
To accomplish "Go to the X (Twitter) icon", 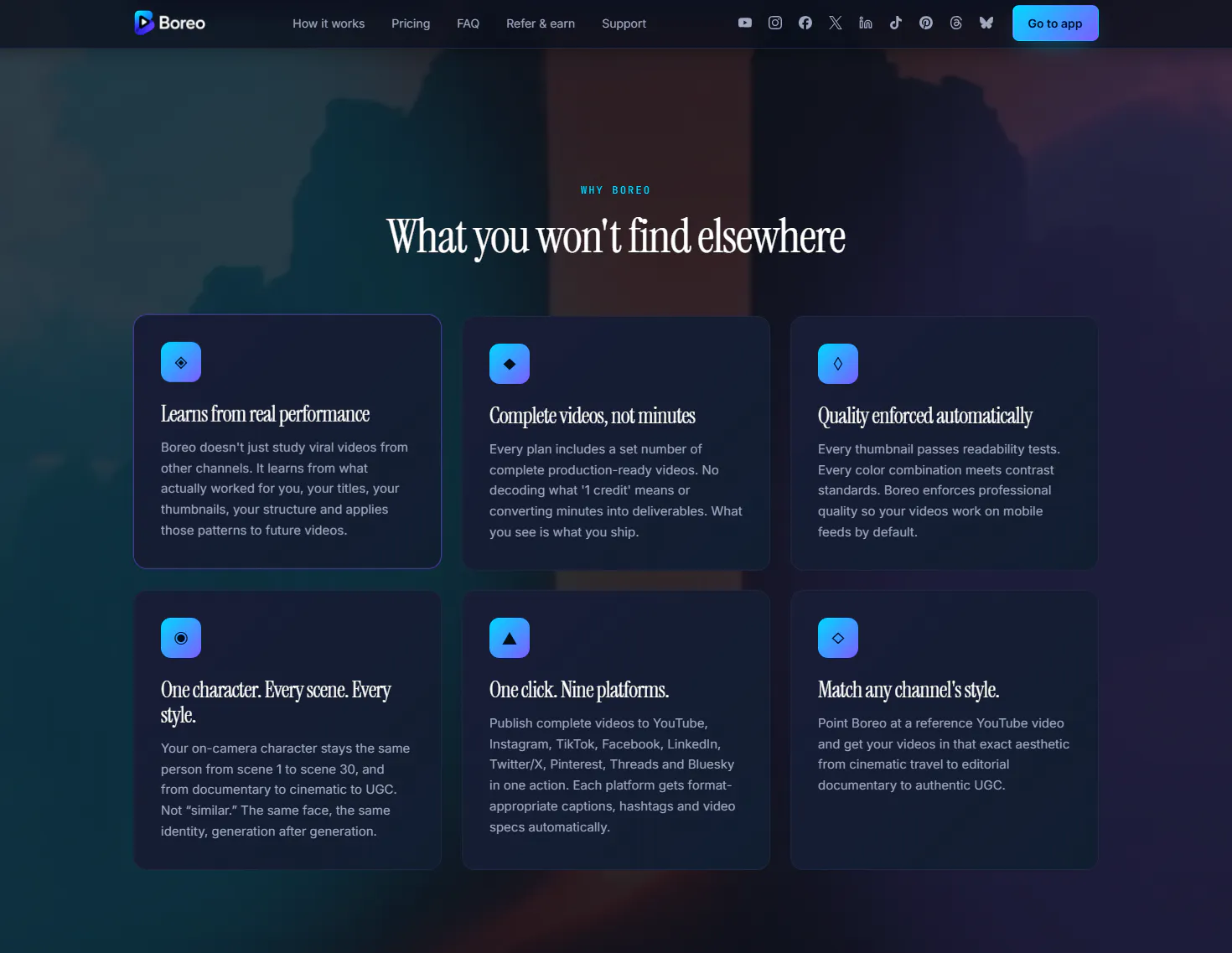I will pos(836,23).
